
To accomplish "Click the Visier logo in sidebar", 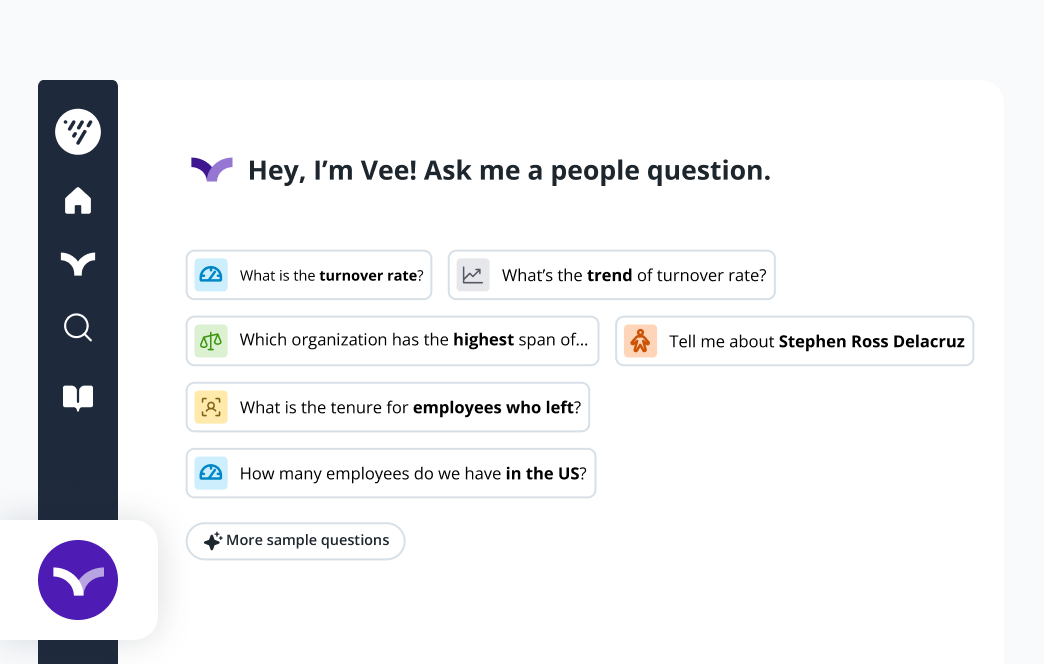I will point(78,131).
